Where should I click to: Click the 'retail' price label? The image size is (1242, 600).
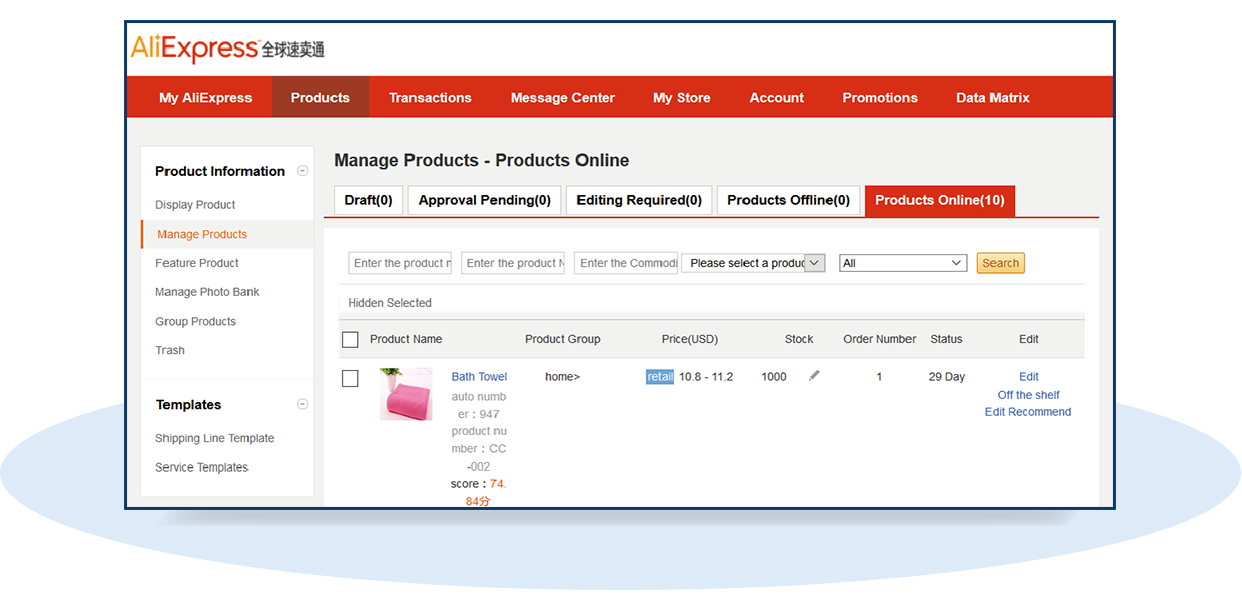[660, 377]
